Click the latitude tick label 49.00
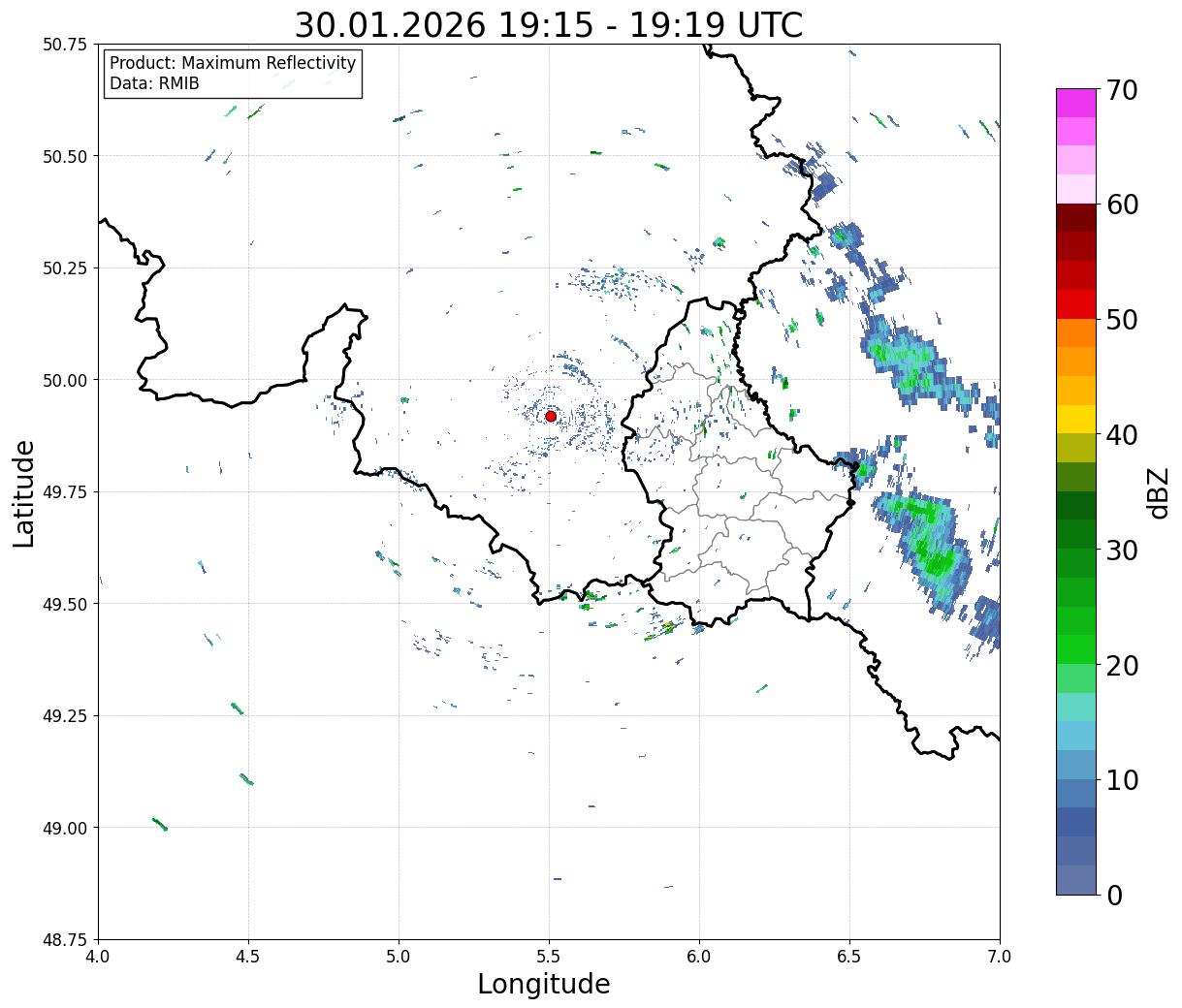 pyautogui.click(x=65, y=828)
